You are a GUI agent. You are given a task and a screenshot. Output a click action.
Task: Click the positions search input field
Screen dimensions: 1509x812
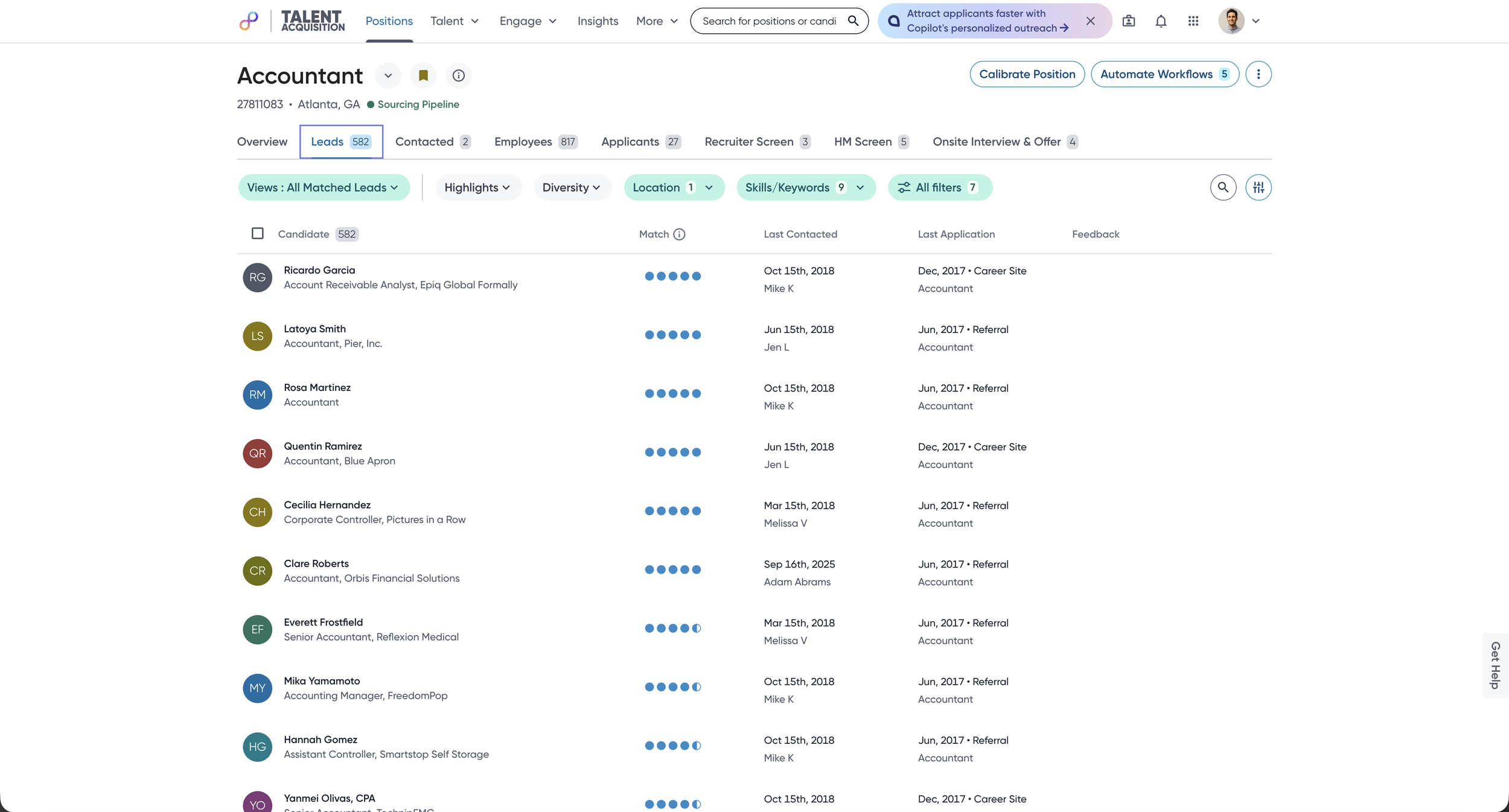pos(769,21)
